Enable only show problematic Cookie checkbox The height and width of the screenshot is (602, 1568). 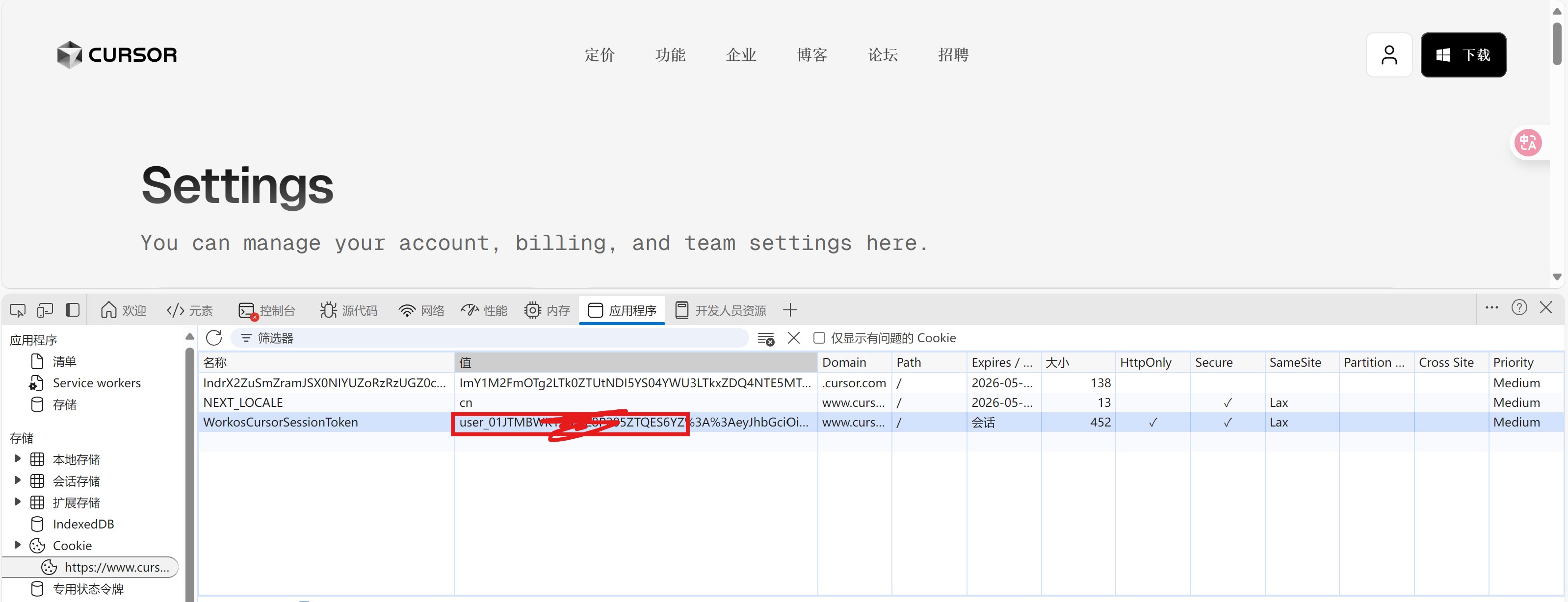click(x=819, y=338)
